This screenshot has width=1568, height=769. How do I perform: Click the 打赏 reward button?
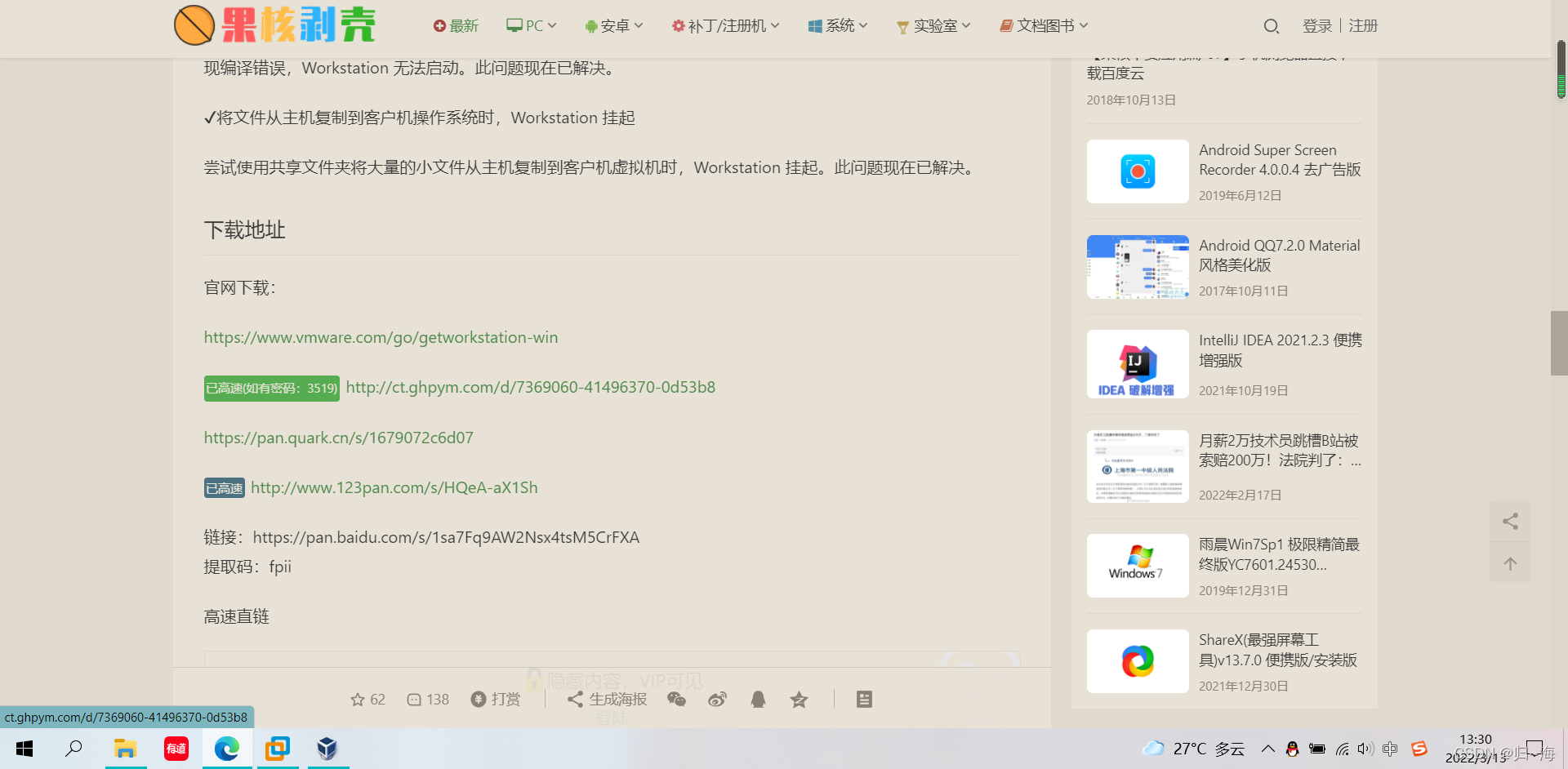(496, 700)
